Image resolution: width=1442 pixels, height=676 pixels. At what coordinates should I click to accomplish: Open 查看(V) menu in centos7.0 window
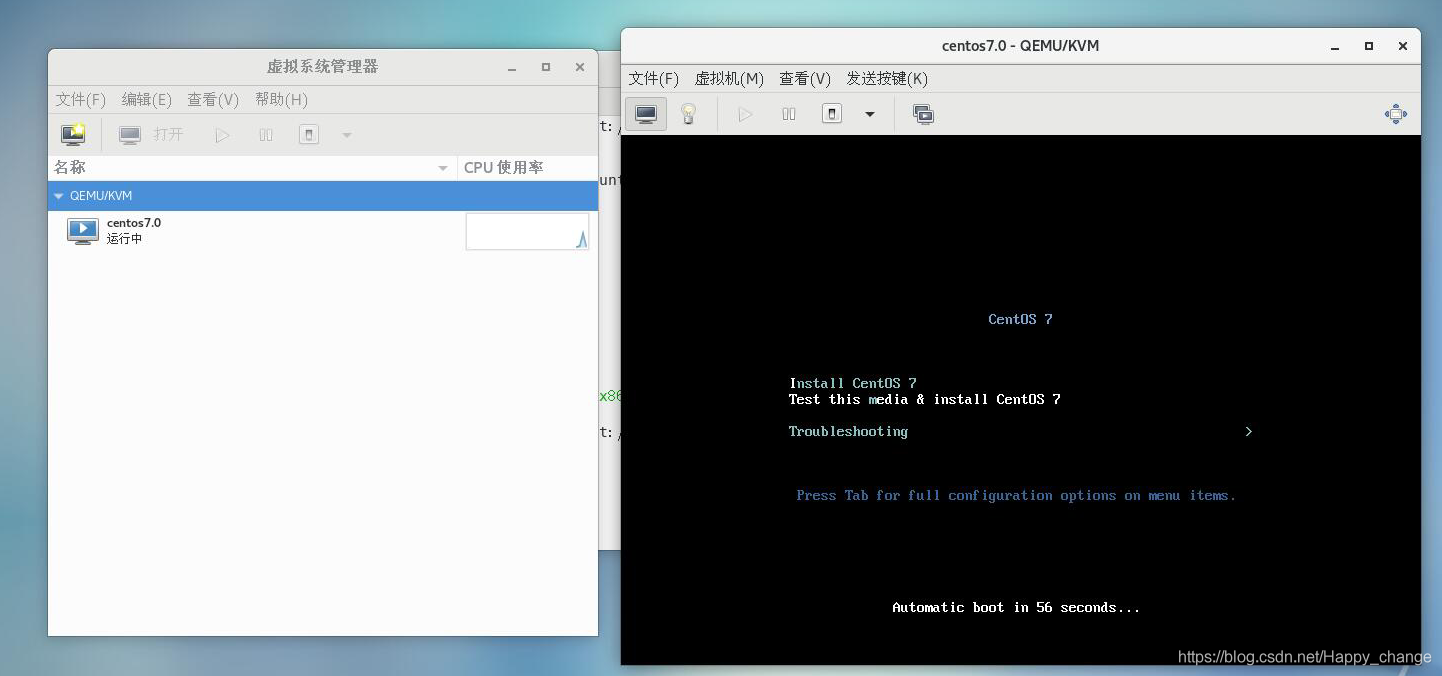tap(805, 78)
